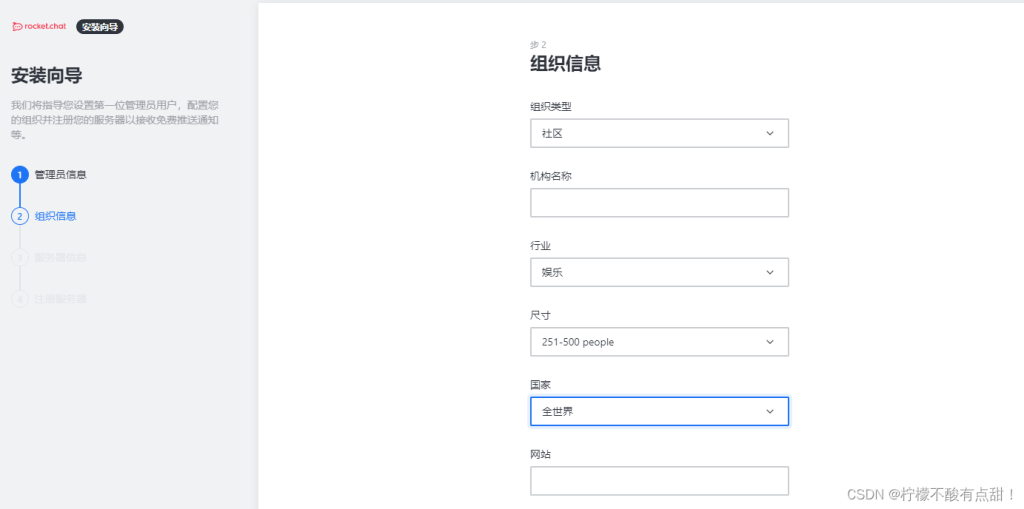Focus the 网站 text field

coord(660,481)
